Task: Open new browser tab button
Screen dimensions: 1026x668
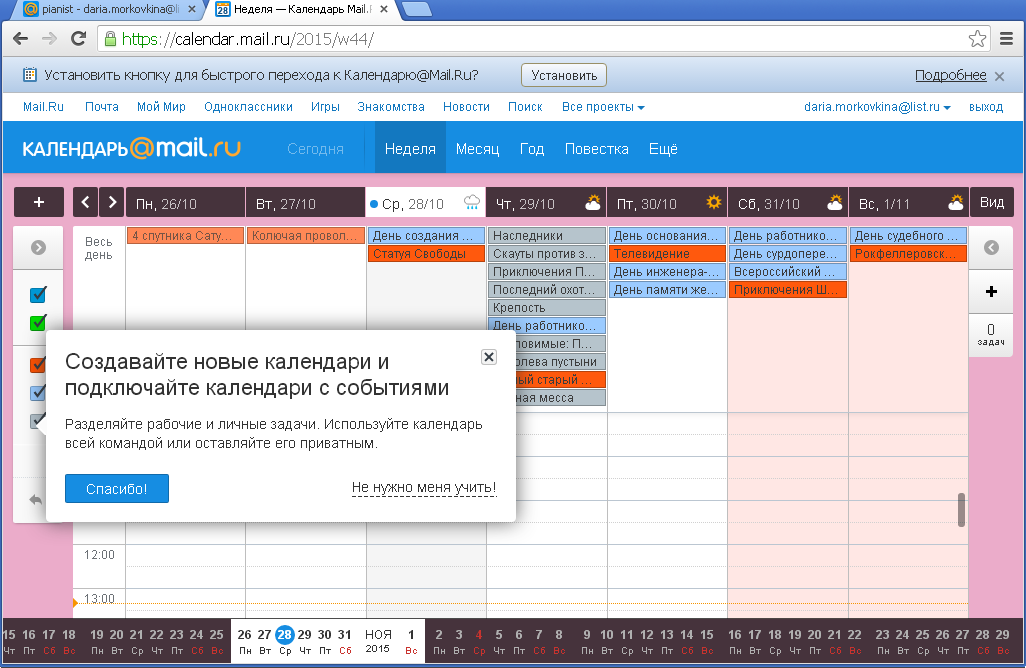Action: [416, 9]
